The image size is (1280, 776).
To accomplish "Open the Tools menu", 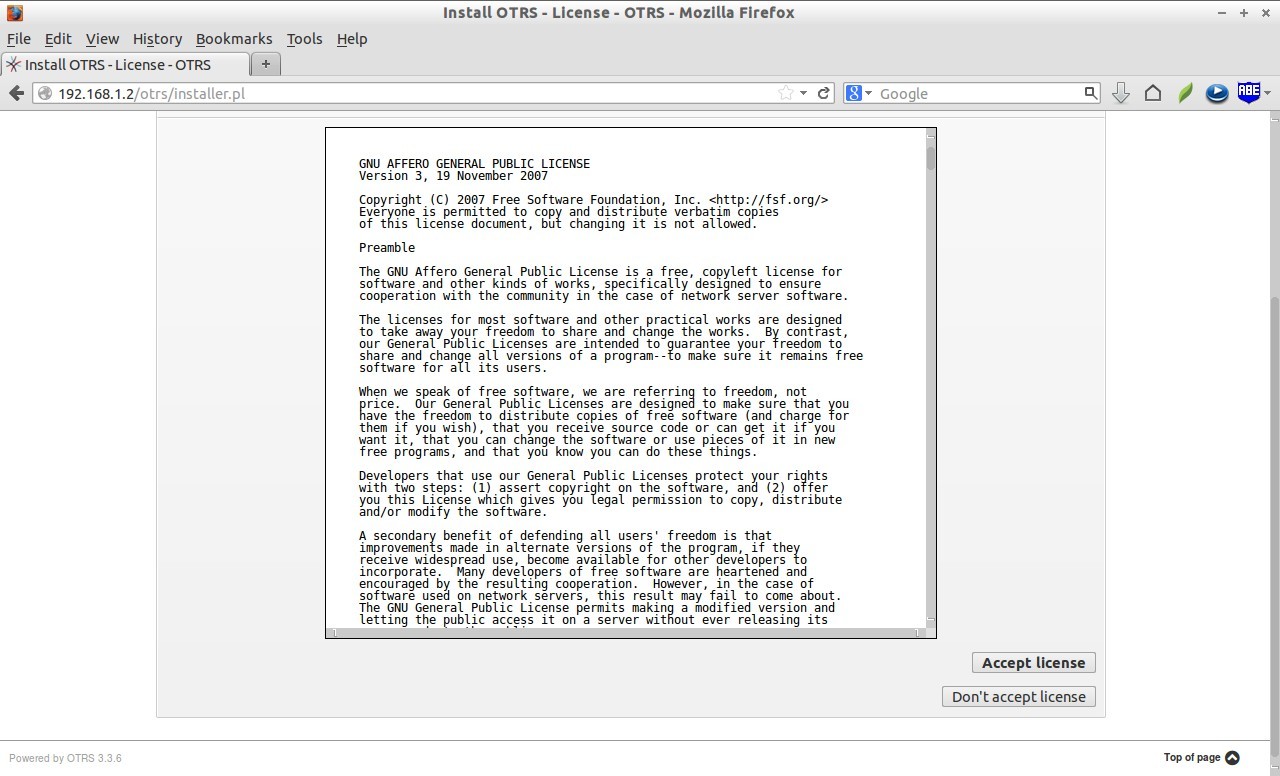I will [x=304, y=39].
